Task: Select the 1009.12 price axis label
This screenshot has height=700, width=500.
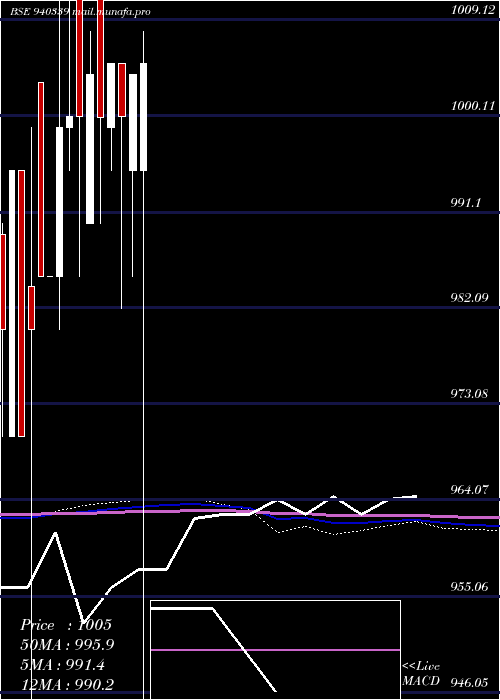Action: click(x=473, y=10)
